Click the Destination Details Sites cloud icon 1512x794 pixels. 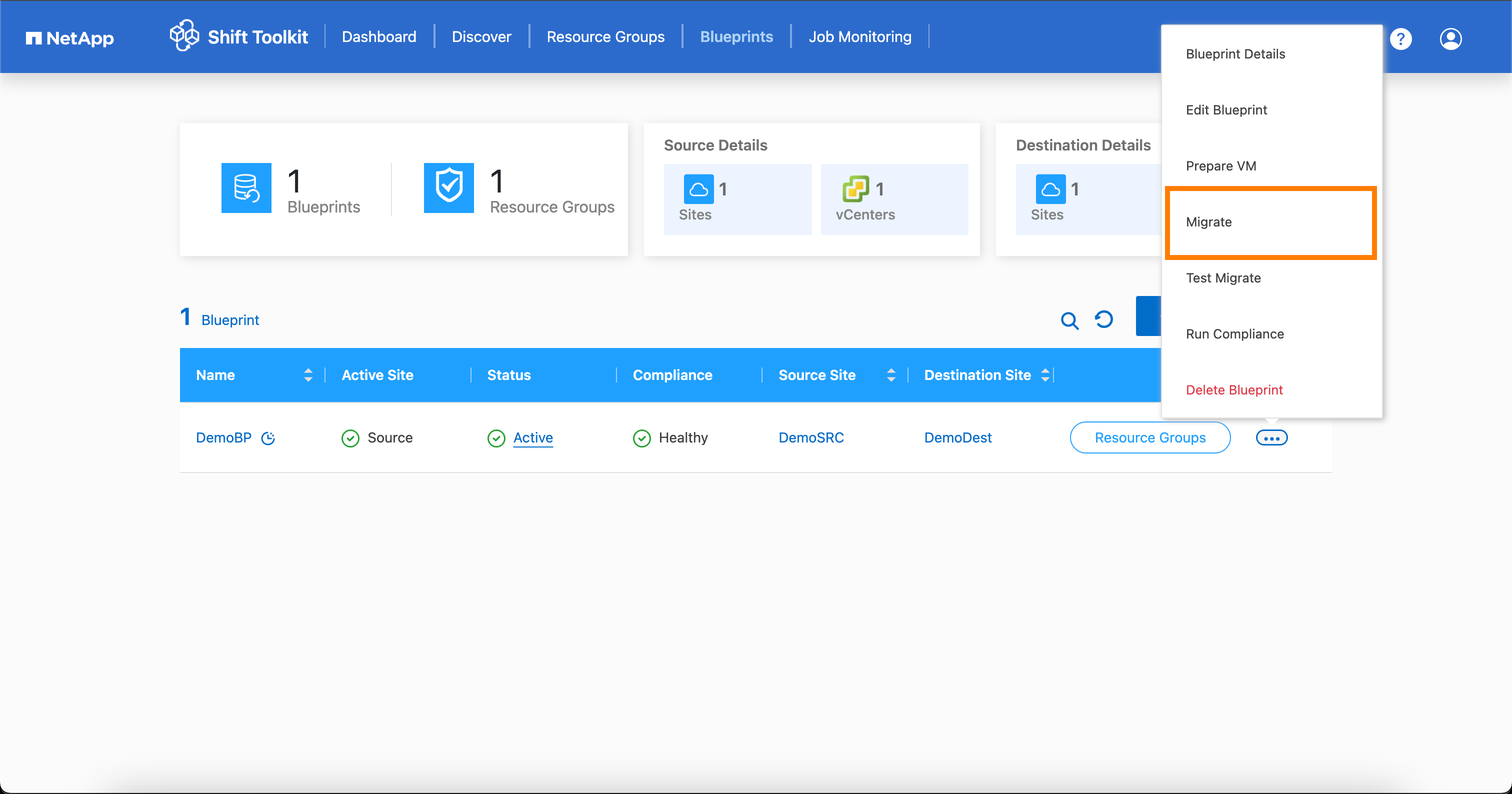[x=1050, y=189]
